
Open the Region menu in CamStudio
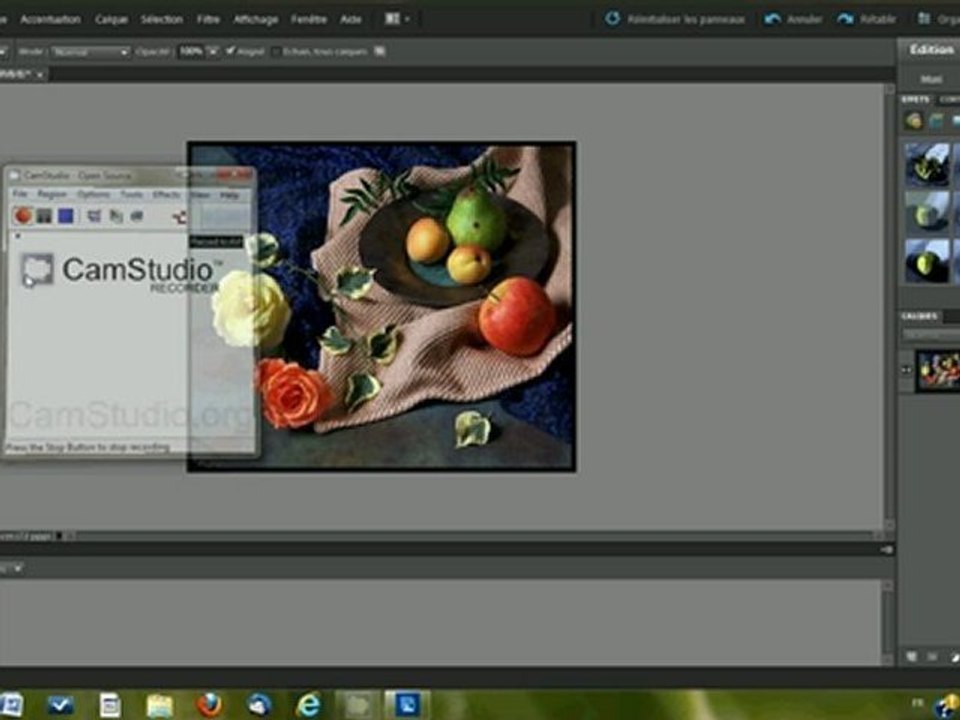52,195
